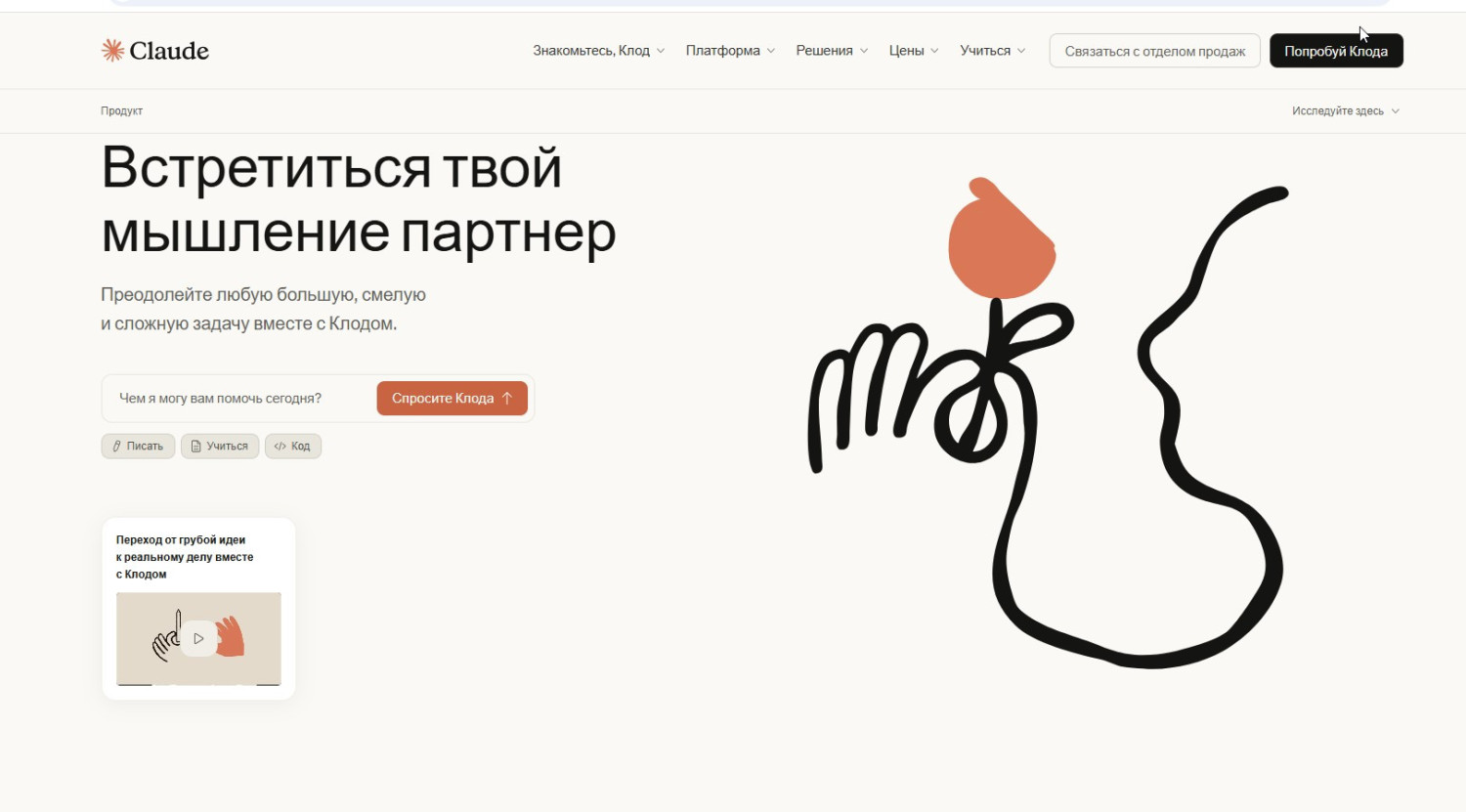Click the pencil icon on Писать chip
This screenshot has height=812, width=1466.
[x=117, y=447]
